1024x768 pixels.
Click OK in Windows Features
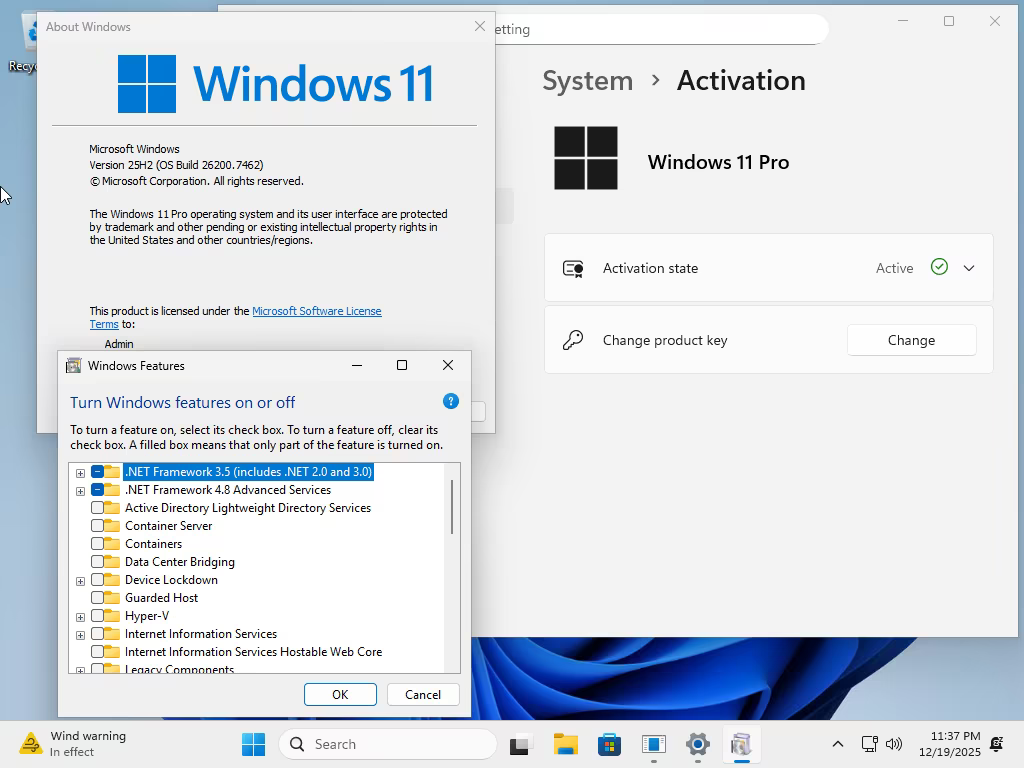tap(340, 694)
